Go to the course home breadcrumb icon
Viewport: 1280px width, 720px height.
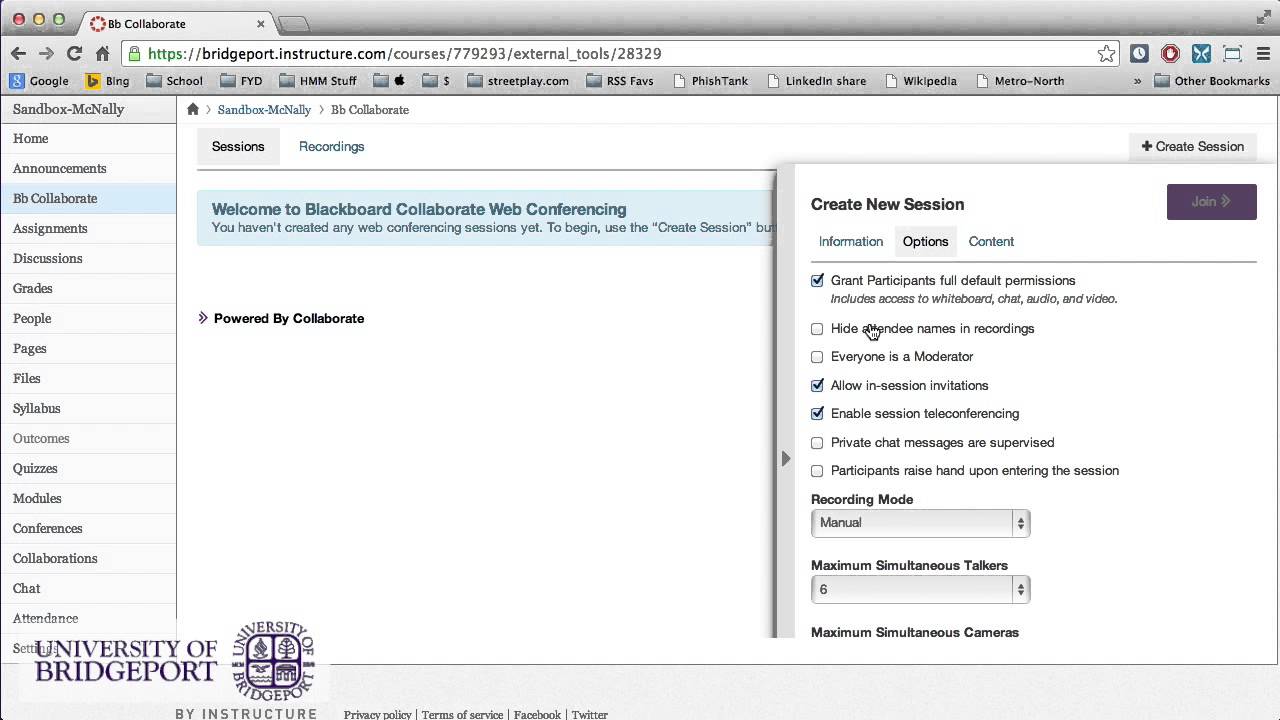point(193,109)
